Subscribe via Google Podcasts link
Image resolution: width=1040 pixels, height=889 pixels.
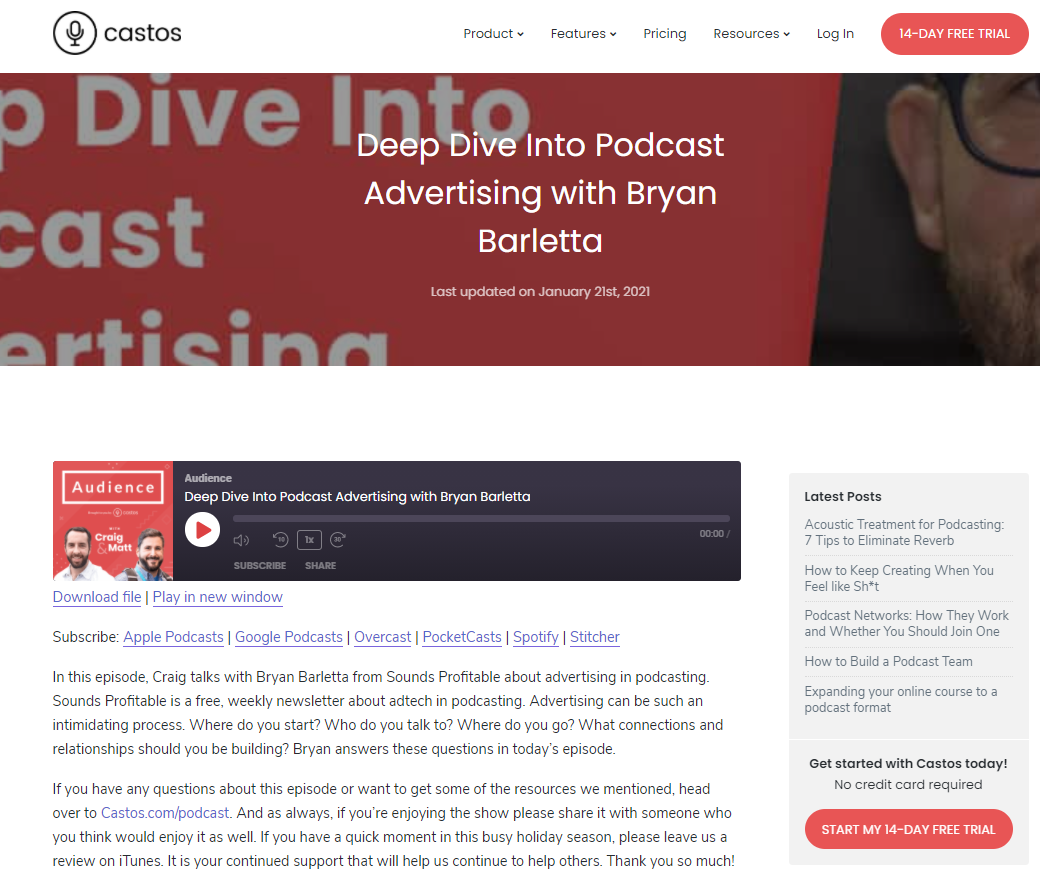click(x=289, y=637)
